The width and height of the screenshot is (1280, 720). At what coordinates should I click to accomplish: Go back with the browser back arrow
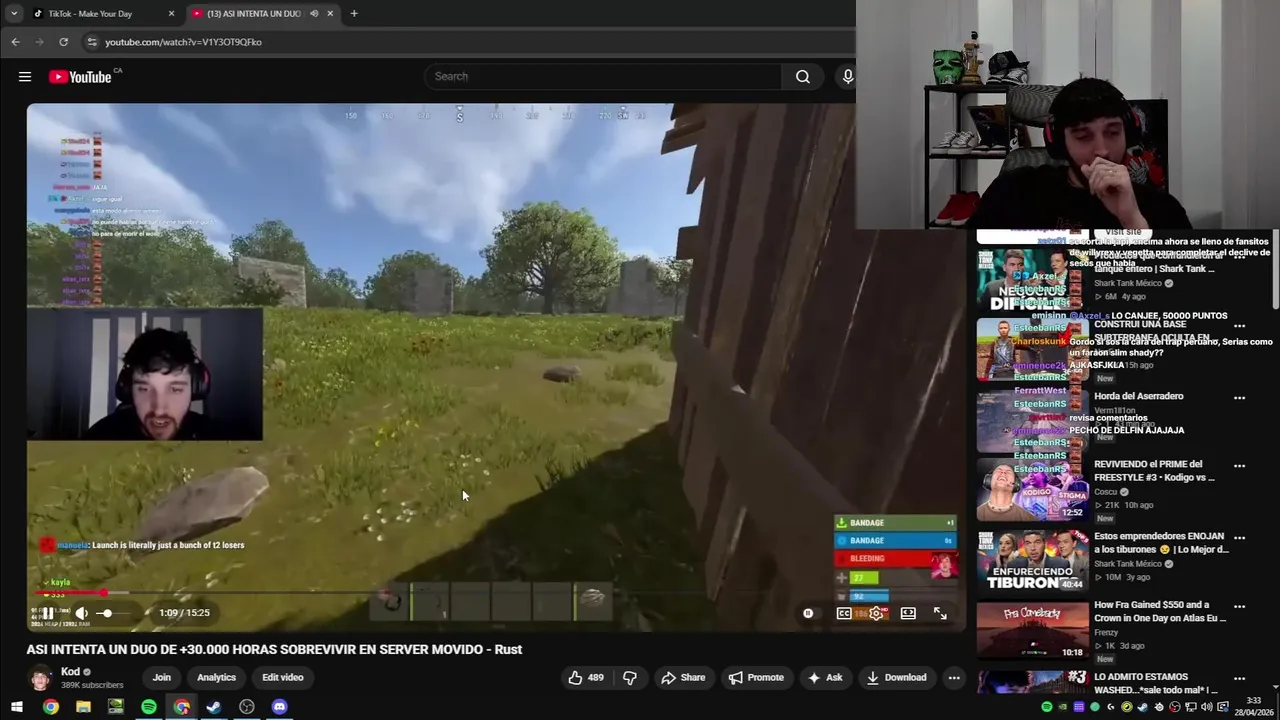point(15,42)
